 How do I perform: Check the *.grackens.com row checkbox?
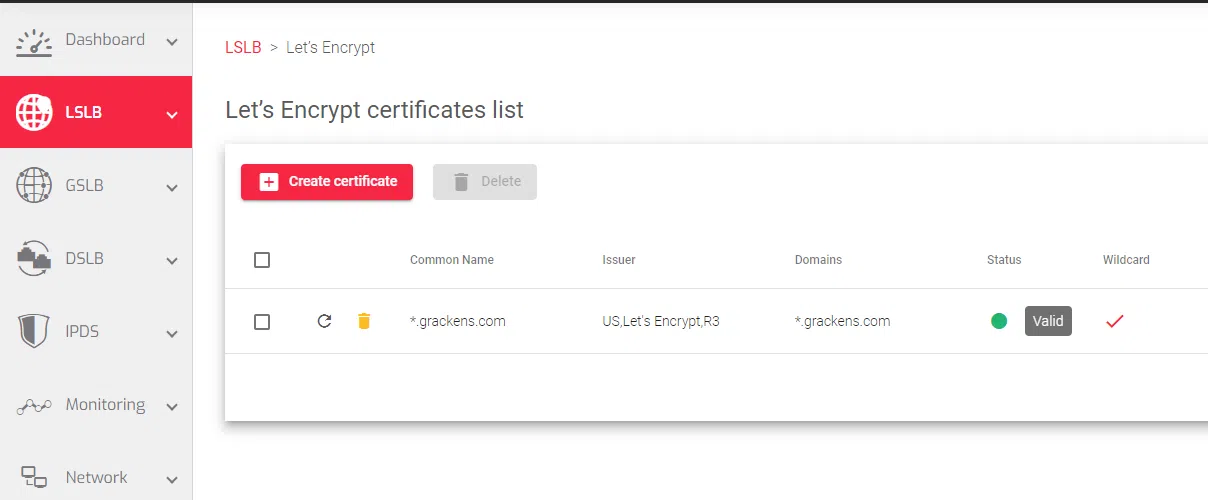click(262, 322)
